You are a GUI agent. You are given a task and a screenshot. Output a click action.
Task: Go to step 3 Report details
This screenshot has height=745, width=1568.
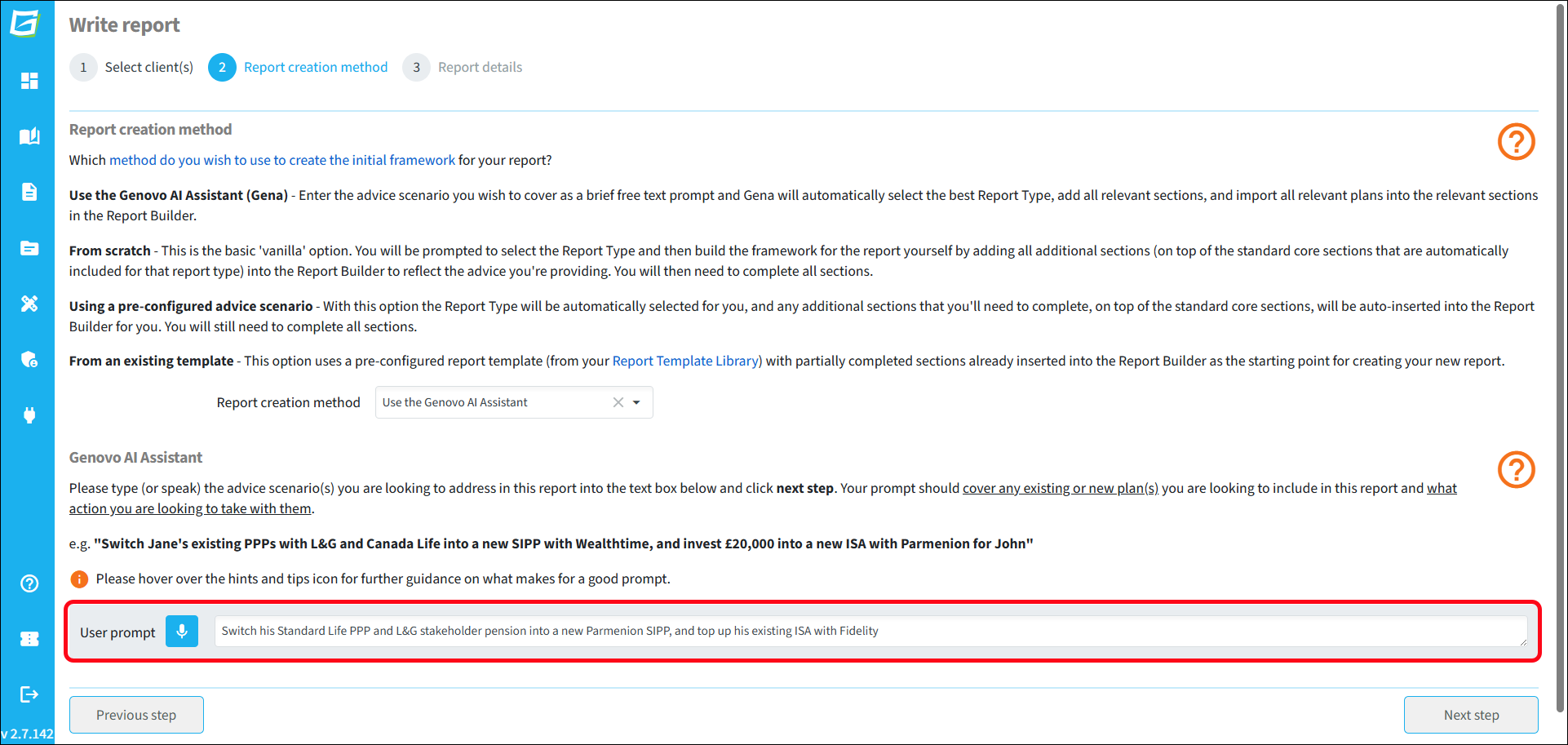point(463,67)
